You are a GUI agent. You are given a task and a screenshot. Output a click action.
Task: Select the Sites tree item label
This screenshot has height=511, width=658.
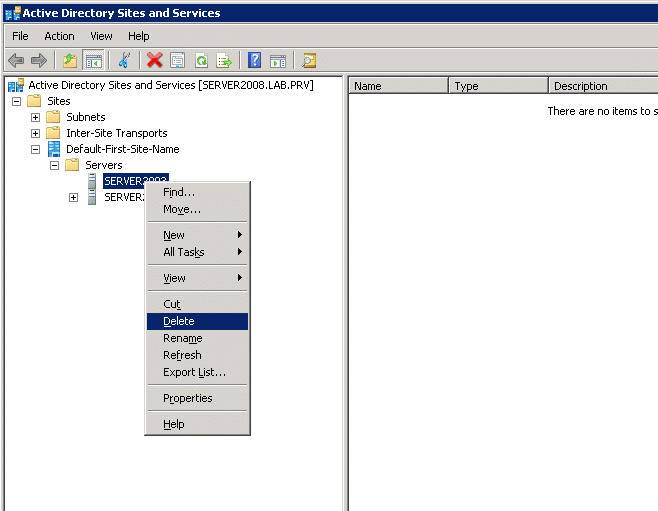(59, 101)
